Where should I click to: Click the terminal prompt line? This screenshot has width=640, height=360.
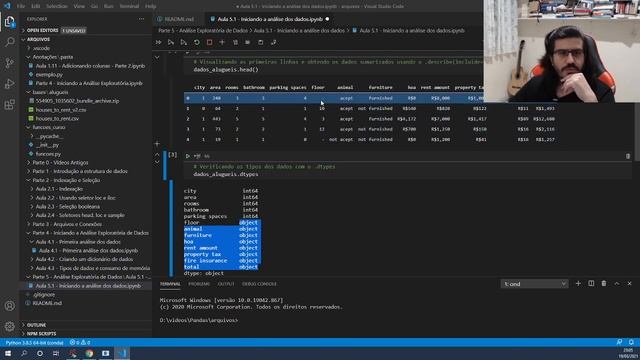click(199, 320)
